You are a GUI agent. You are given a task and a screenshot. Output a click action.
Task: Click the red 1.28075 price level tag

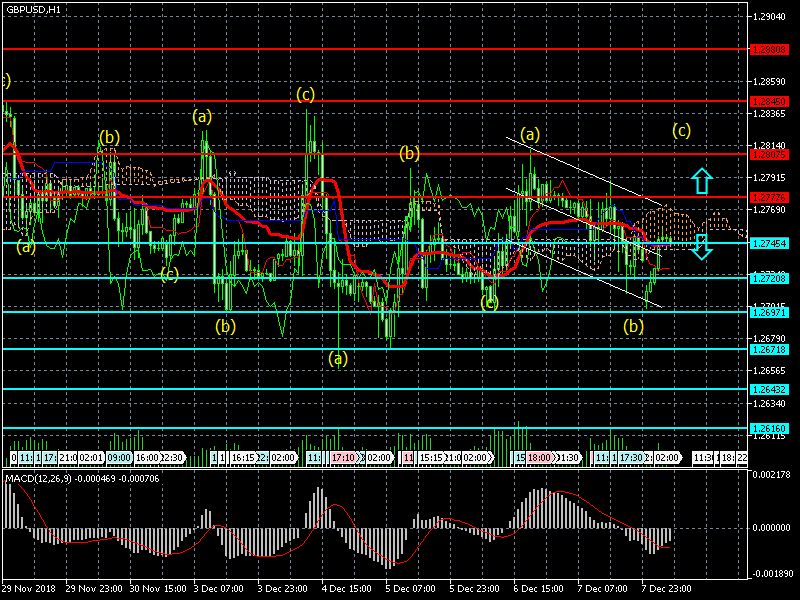coord(770,155)
